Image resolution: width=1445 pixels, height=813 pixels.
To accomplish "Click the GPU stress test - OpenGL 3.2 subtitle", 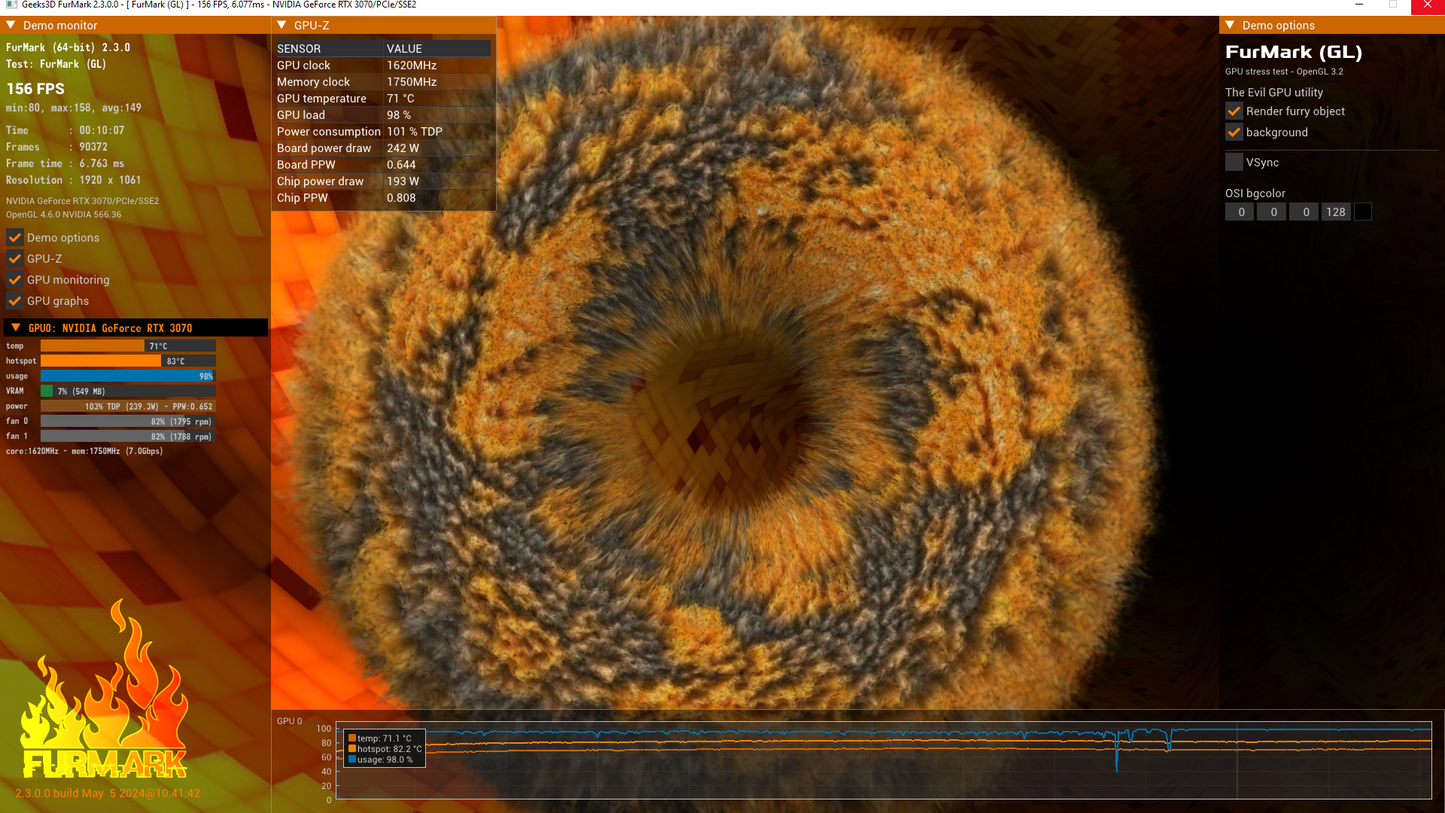I will pyautogui.click(x=1284, y=72).
